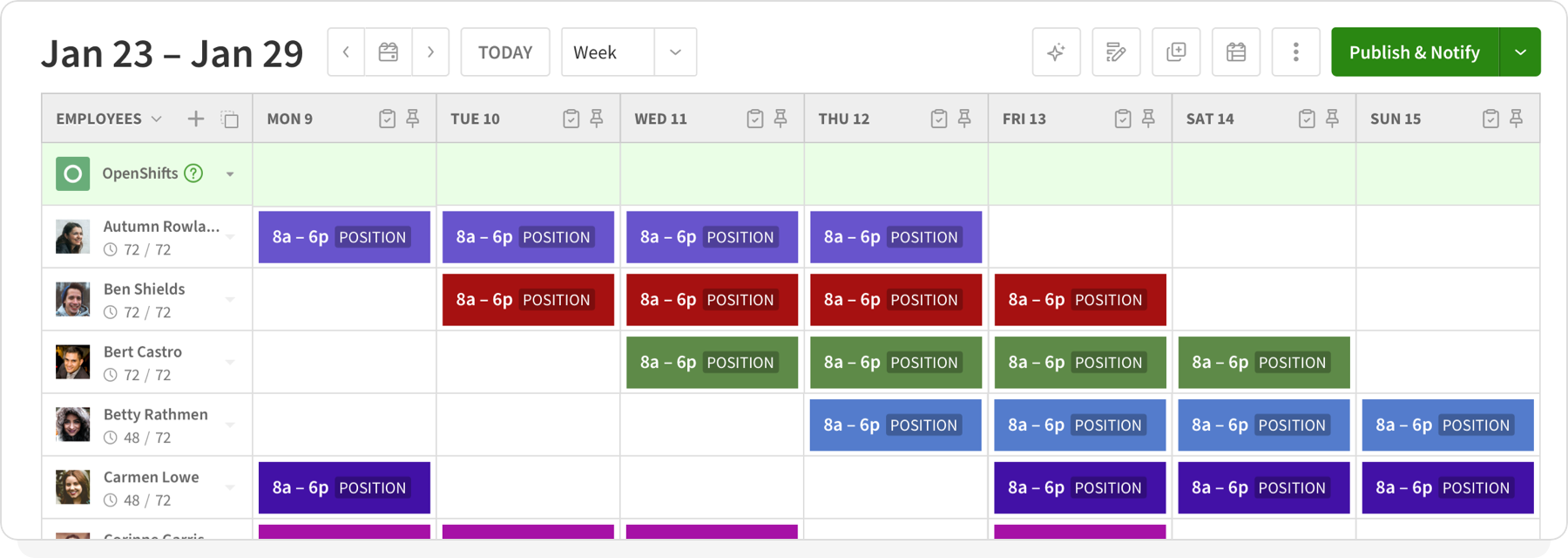This screenshot has height=558, width=1568.
Task: Select Autumn Rowland's Monday 8a–6p shift
Action: pyautogui.click(x=343, y=236)
